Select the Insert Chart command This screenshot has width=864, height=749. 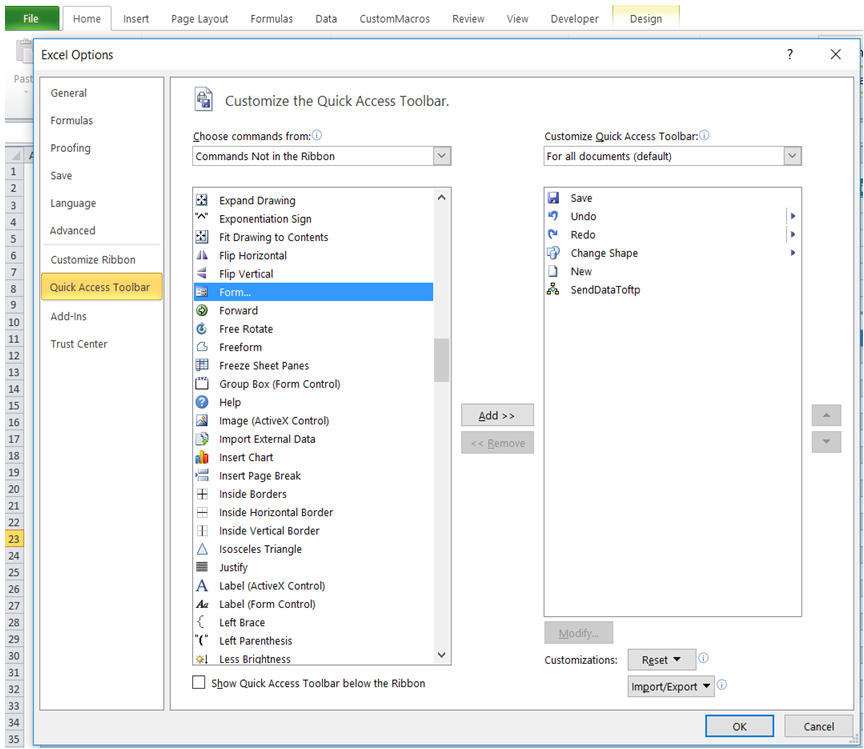(x=246, y=457)
